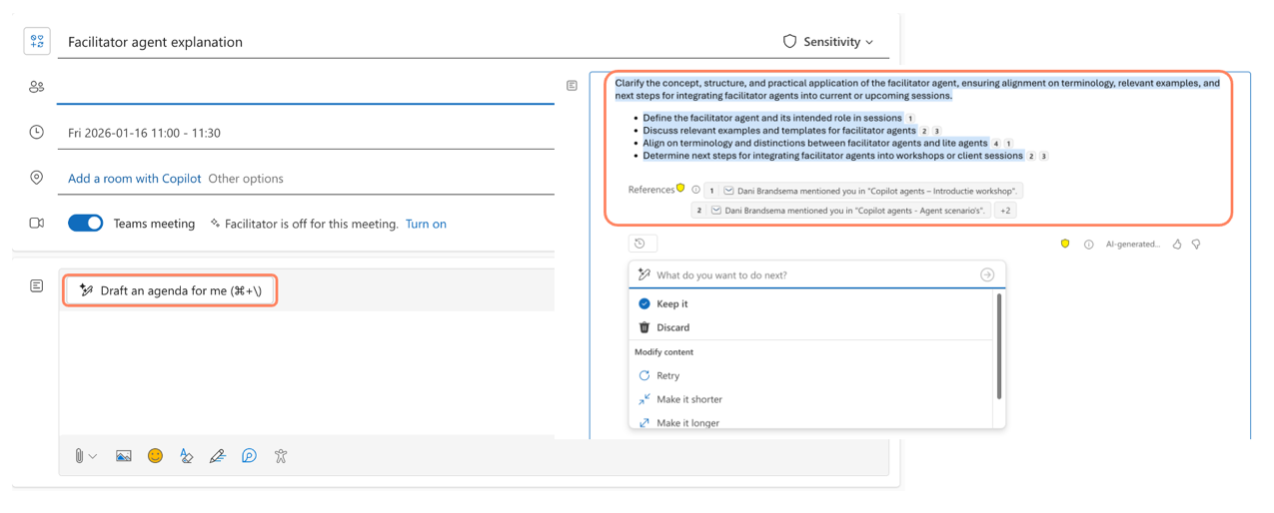Open the Sensitivity dropdown
This screenshot has width=1274, height=513.
pyautogui.click(x=828, y=42)
